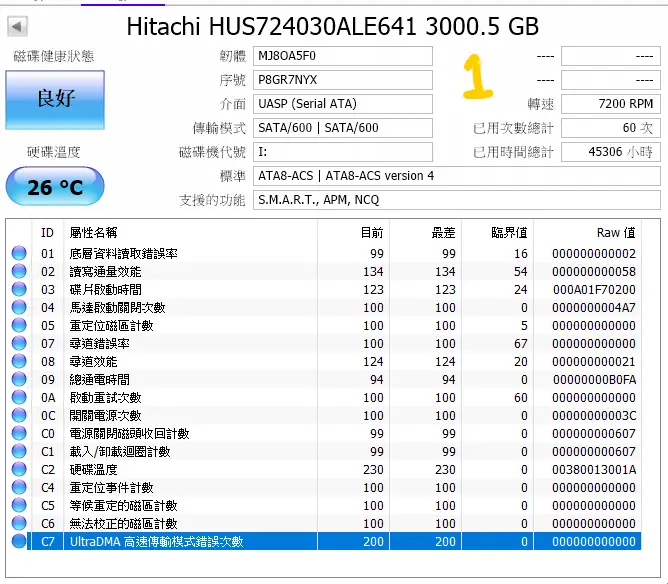Click the status icon for attribute C0
This screenshot has height=584, width=668.
pos(19,433)
